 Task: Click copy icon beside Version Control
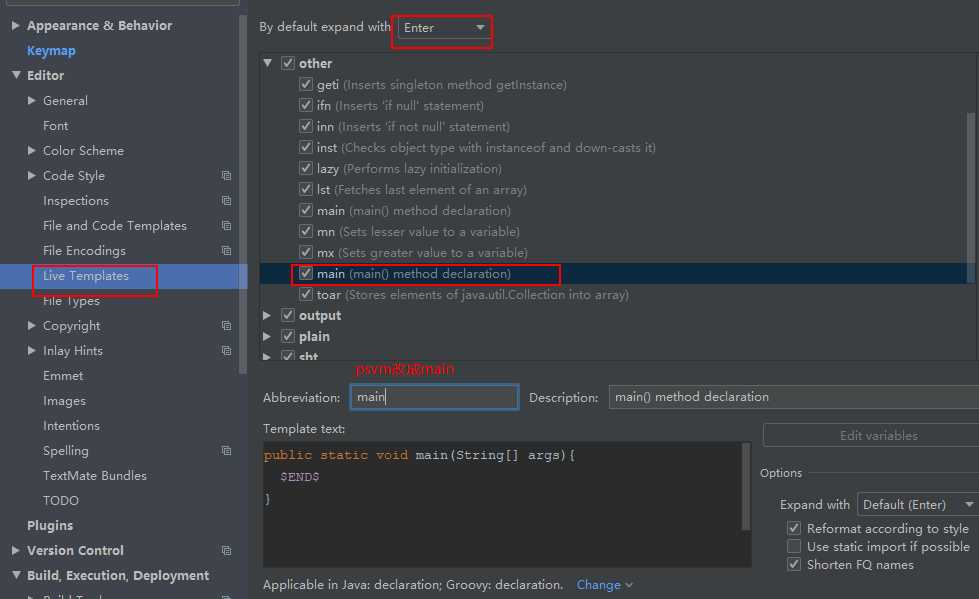tap(227, 551)
